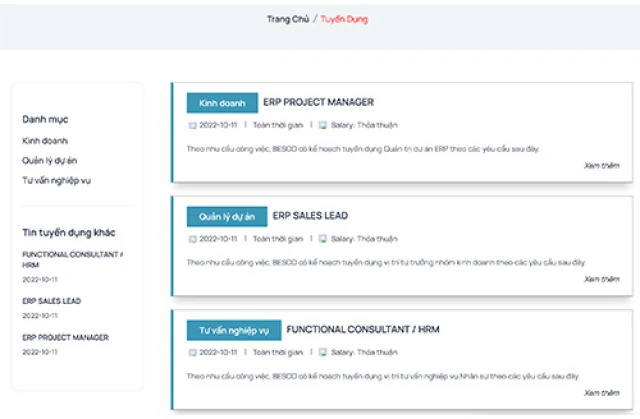Click Xem thêm on ERP Sales Lead card
640x419 pixels.
(602, 279)
